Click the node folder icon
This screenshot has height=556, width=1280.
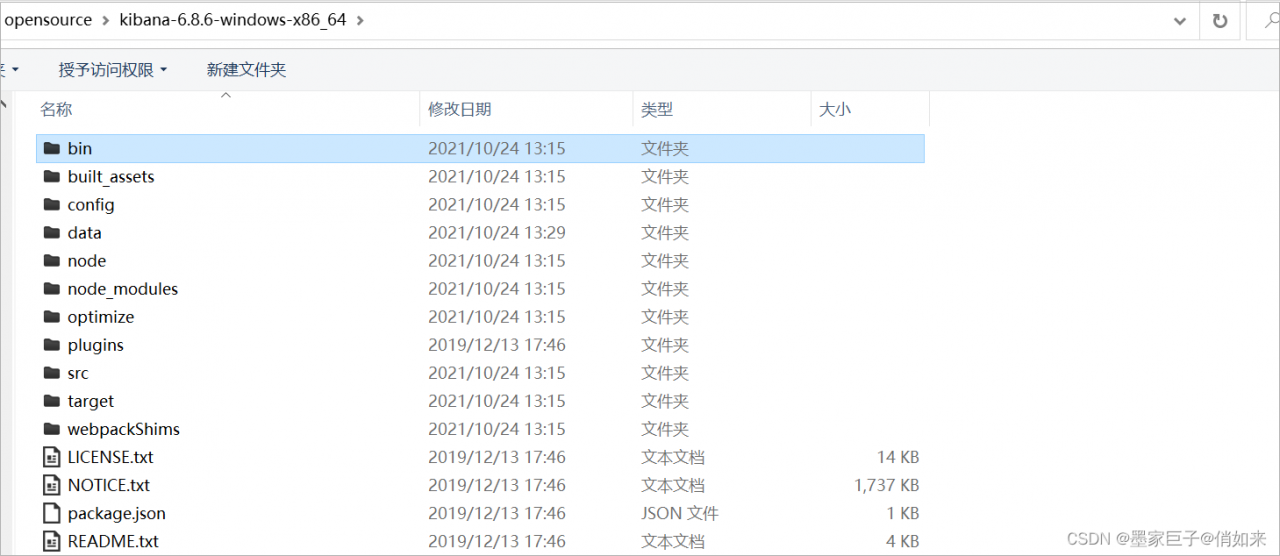point(52,260)
